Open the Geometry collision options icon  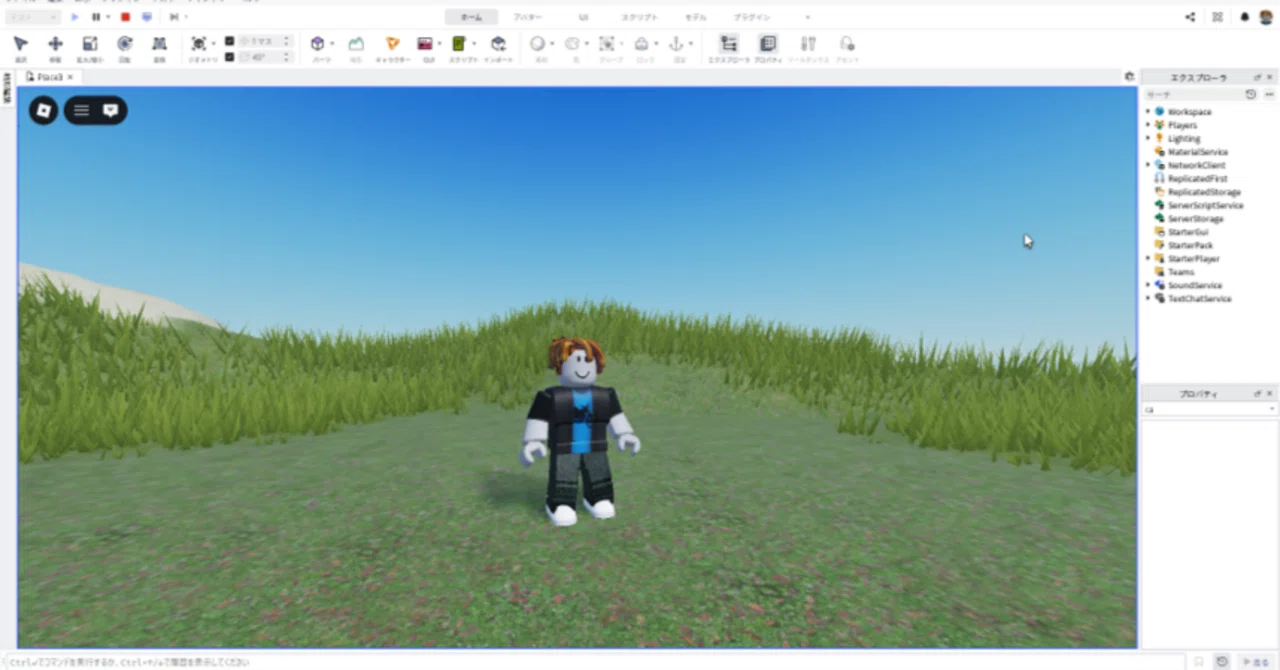click(198, 44)
